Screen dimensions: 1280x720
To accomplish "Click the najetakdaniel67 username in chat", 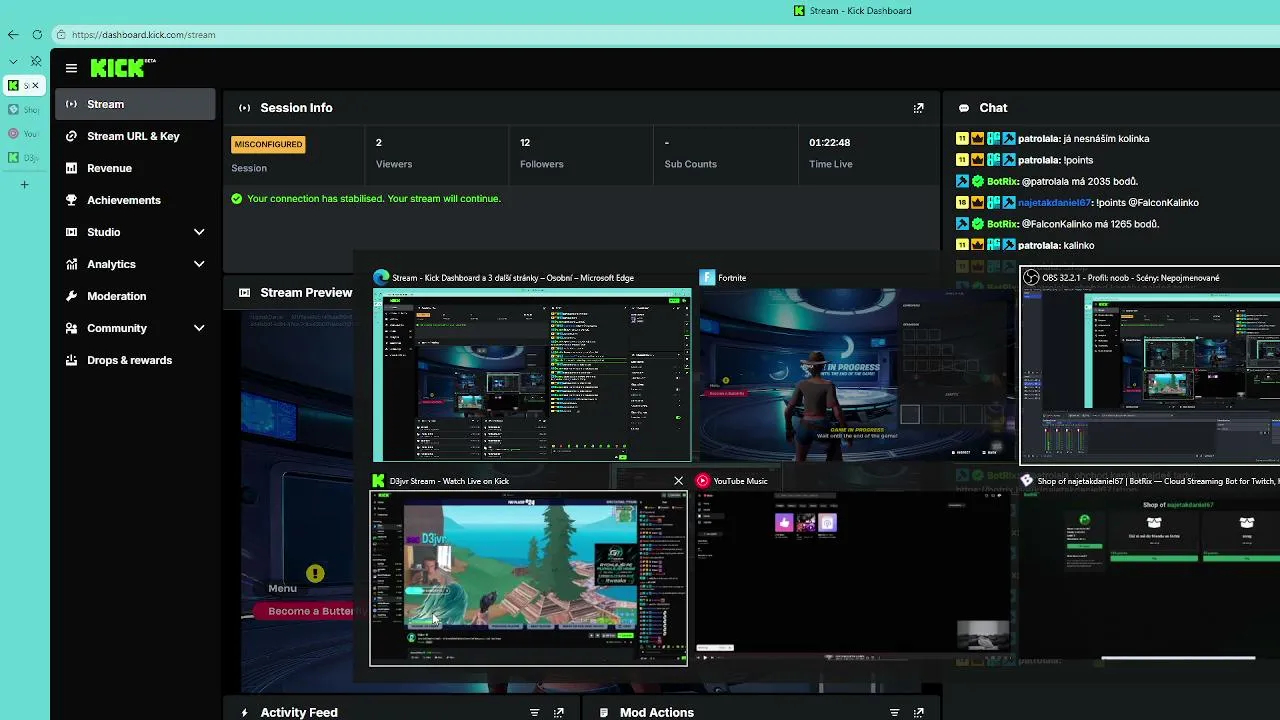I will click(x=1055, y=203).
